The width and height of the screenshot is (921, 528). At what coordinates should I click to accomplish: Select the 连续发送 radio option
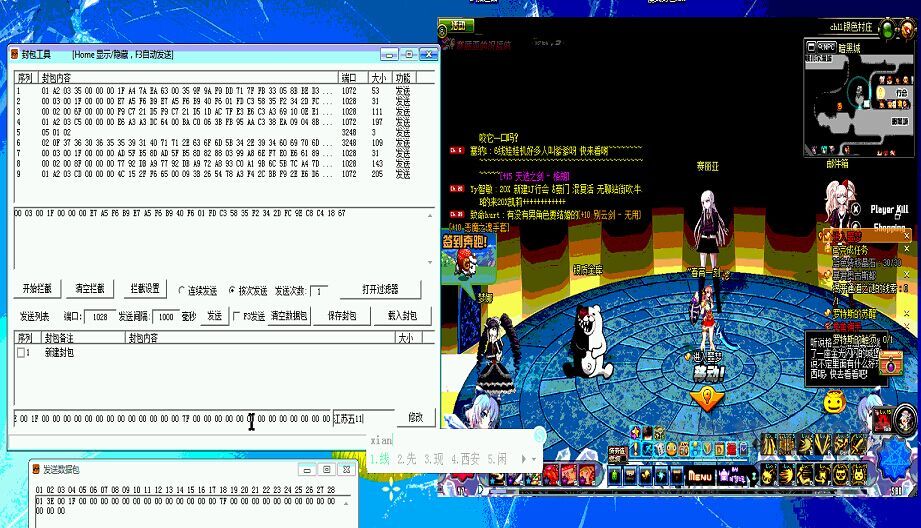[x=197, y=290]
